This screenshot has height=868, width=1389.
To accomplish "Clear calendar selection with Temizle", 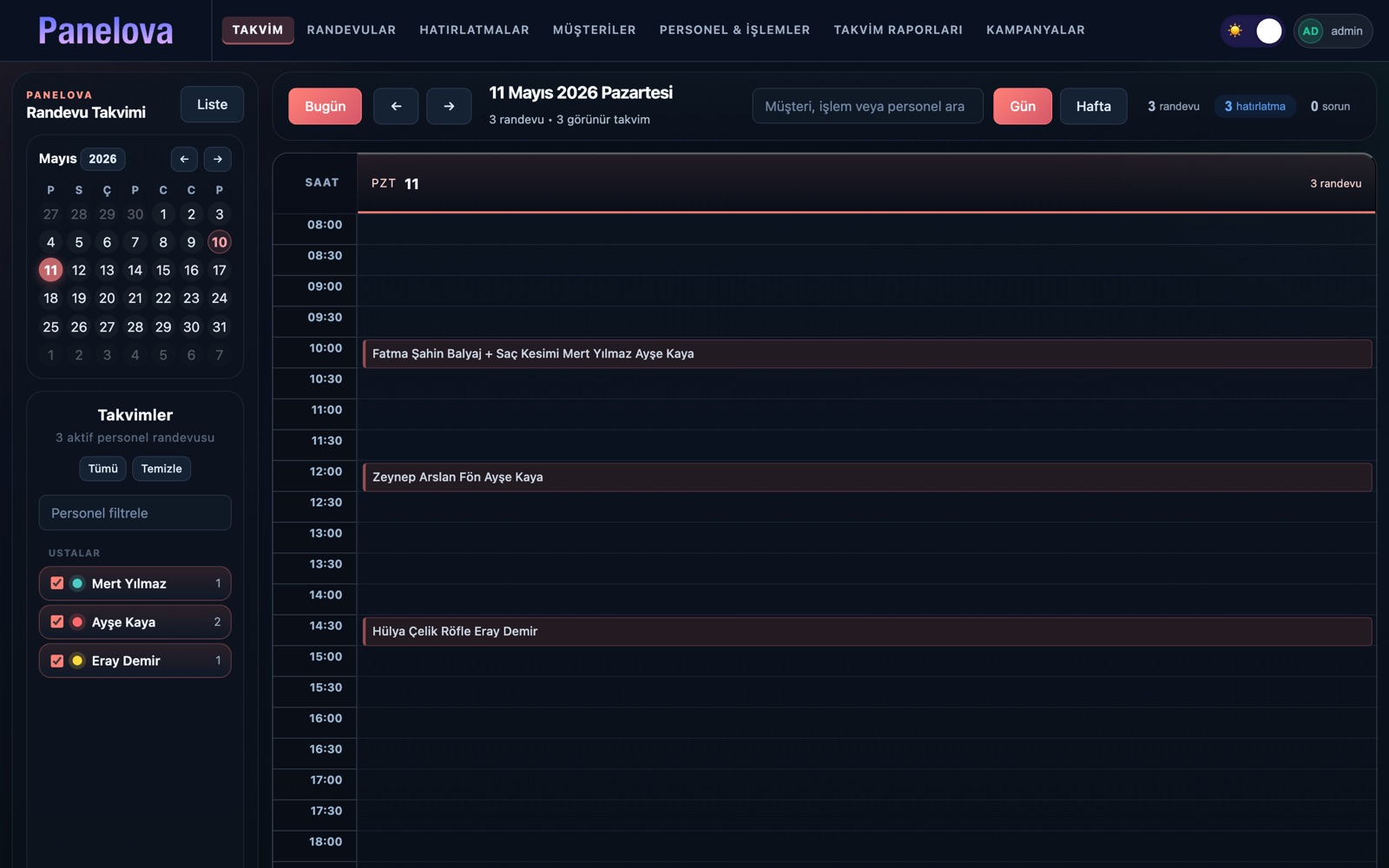I will point(161,469).
